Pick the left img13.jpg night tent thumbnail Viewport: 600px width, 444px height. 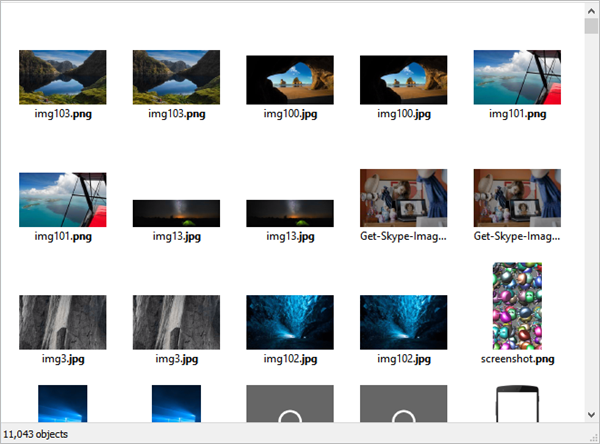[176, 213]
